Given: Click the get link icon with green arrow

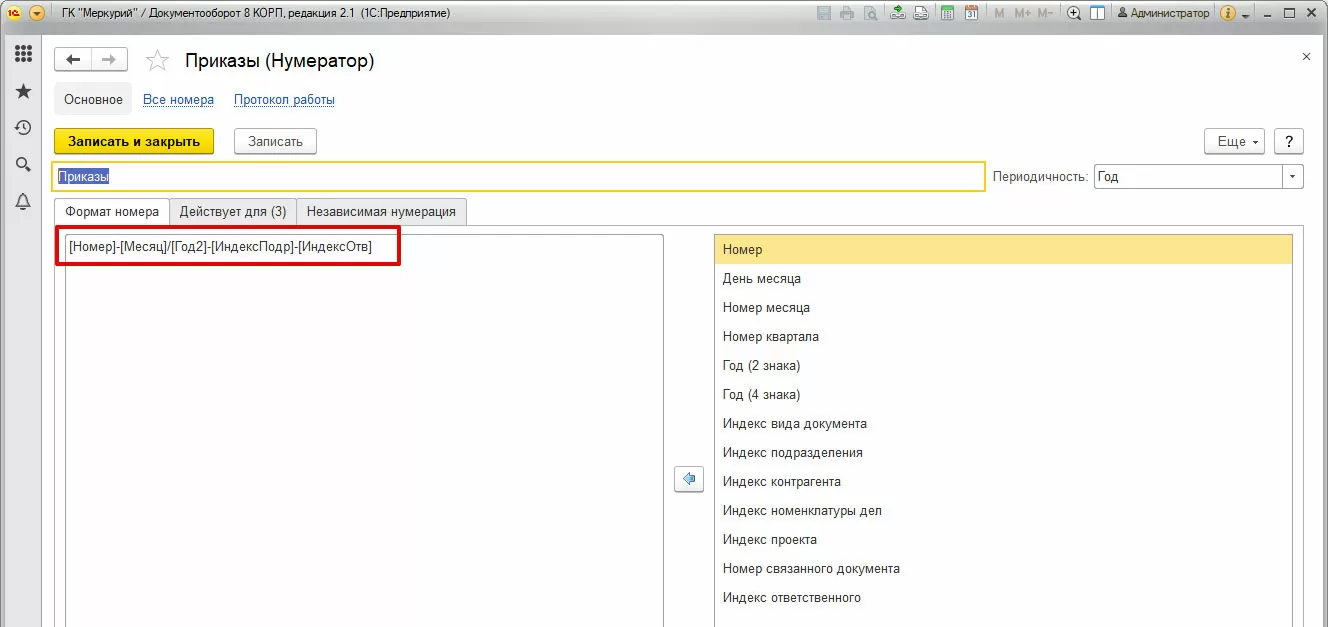Looking at the screenshot, I should point(898,14).
